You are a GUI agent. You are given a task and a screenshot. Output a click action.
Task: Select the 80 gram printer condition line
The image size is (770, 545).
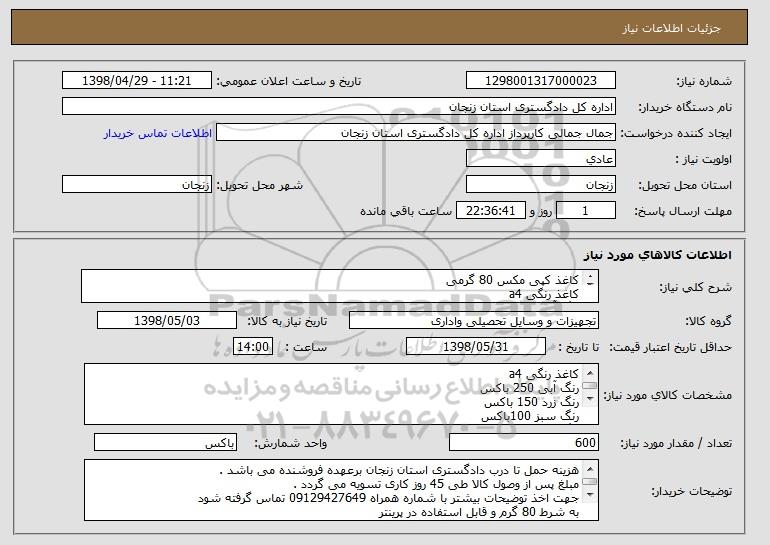479,512
